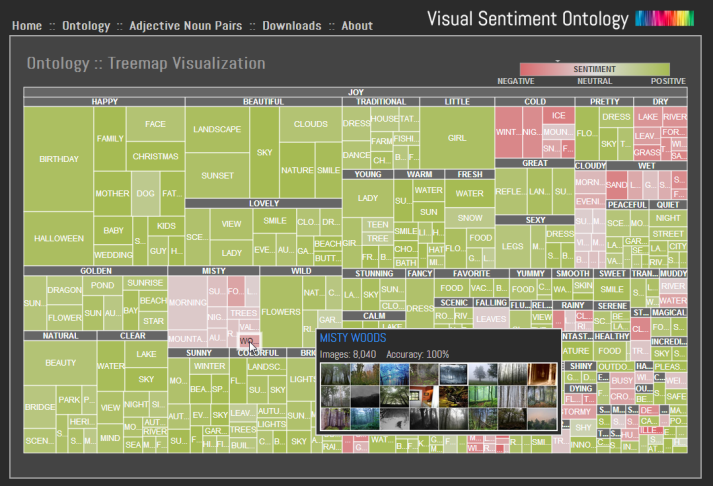
Task: Select the ICE cell under COLD
Action: 558,115
